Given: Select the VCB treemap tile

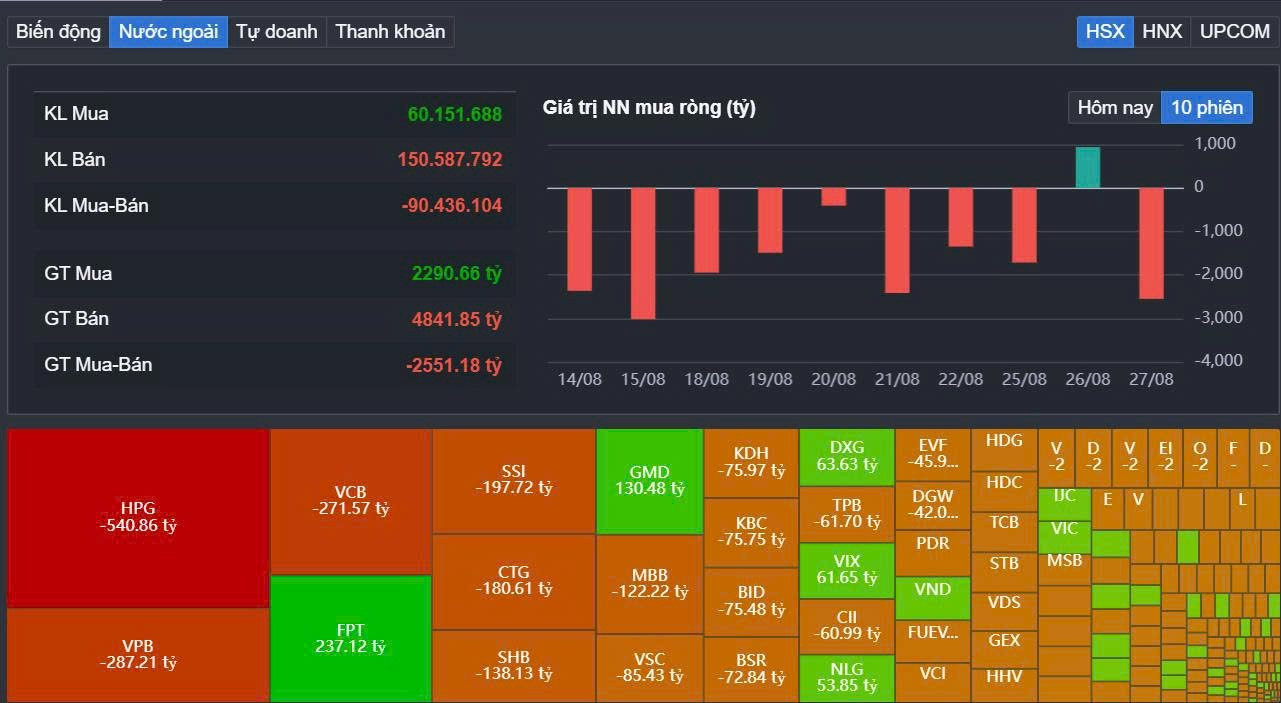Looking at the screenshot, I should pyautogui.click(x=350, y=500).
